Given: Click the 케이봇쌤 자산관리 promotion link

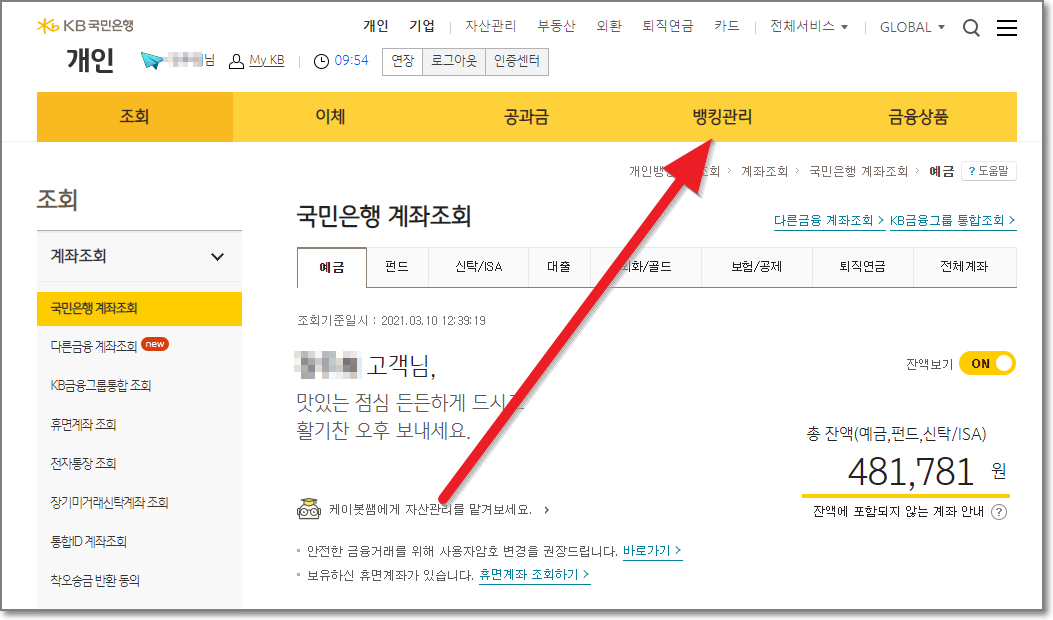Looking at the screenshot, I should coord(439,509).
